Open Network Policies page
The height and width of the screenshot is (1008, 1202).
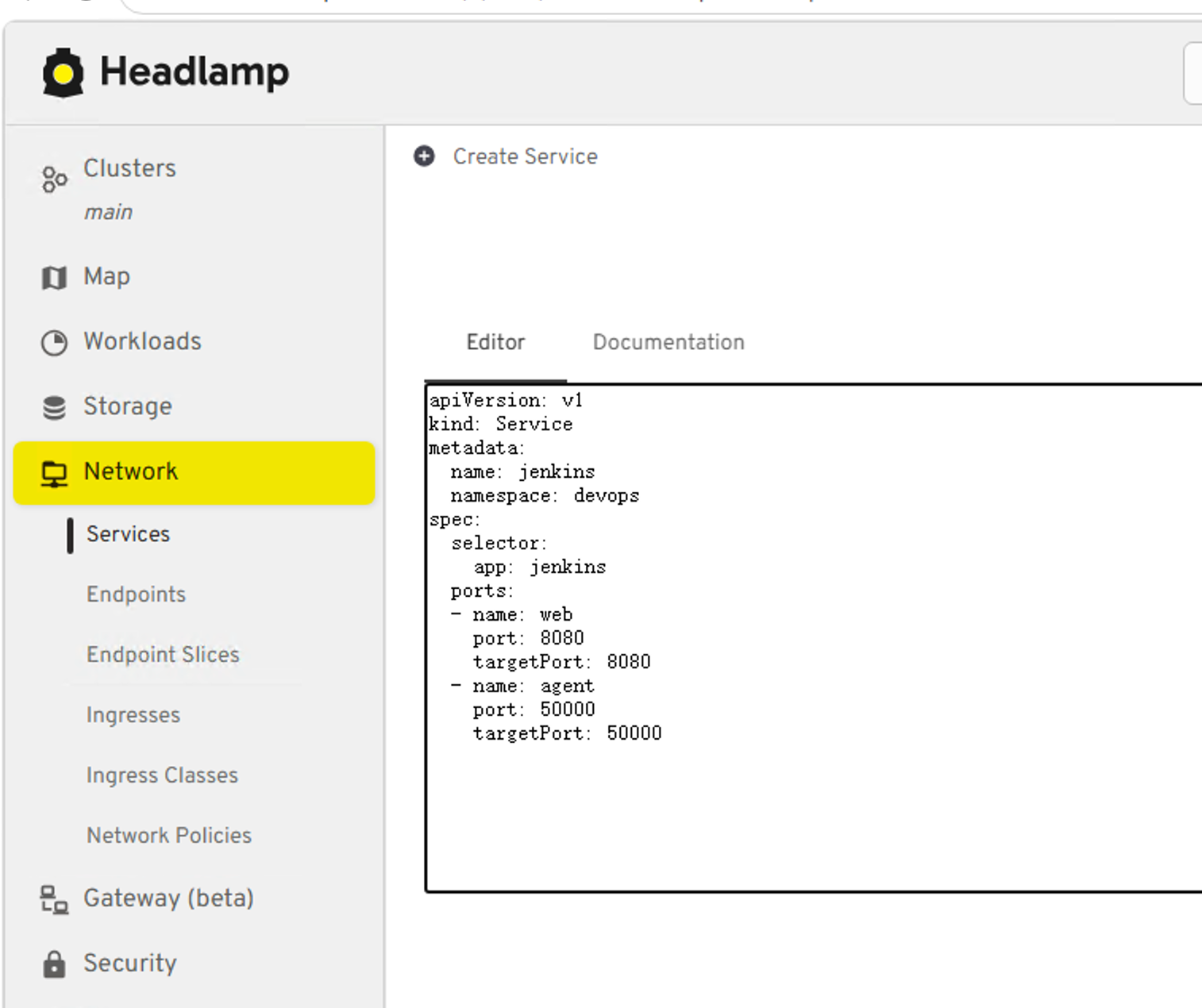(x=169, y=836)
